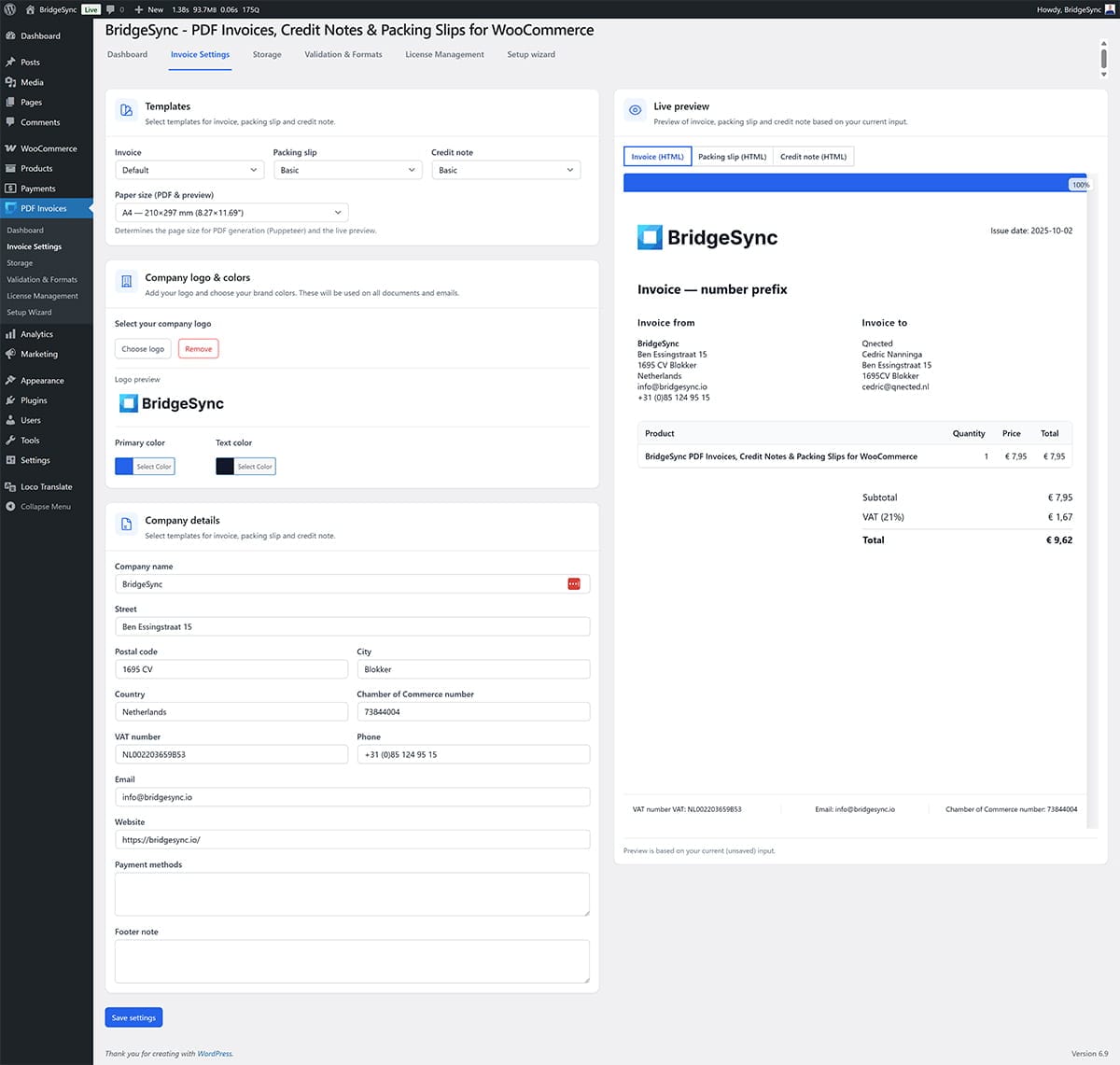Click the BridgeSync logo preview image
Viewport: 1120px width, 1065px height.
pyautogui.click(x=172, y=403)
